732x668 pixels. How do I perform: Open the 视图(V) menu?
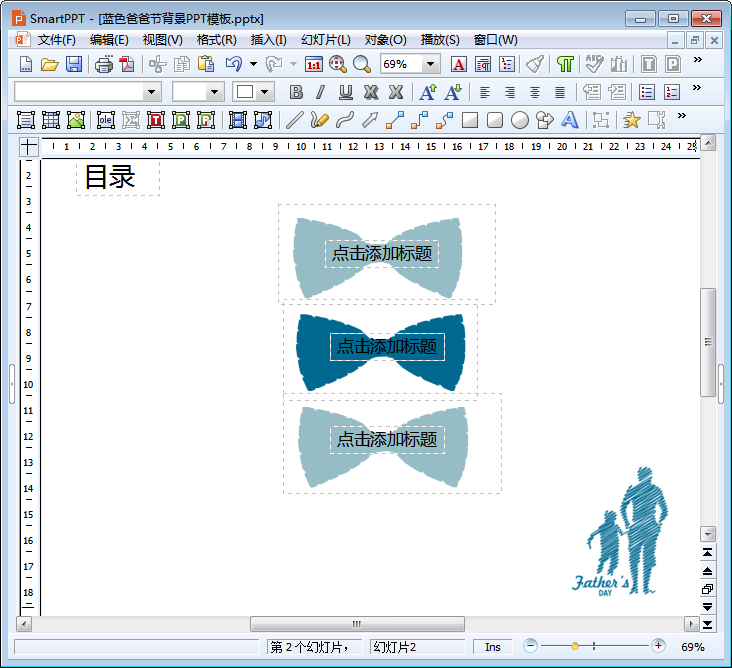click(x=162, y=40)
